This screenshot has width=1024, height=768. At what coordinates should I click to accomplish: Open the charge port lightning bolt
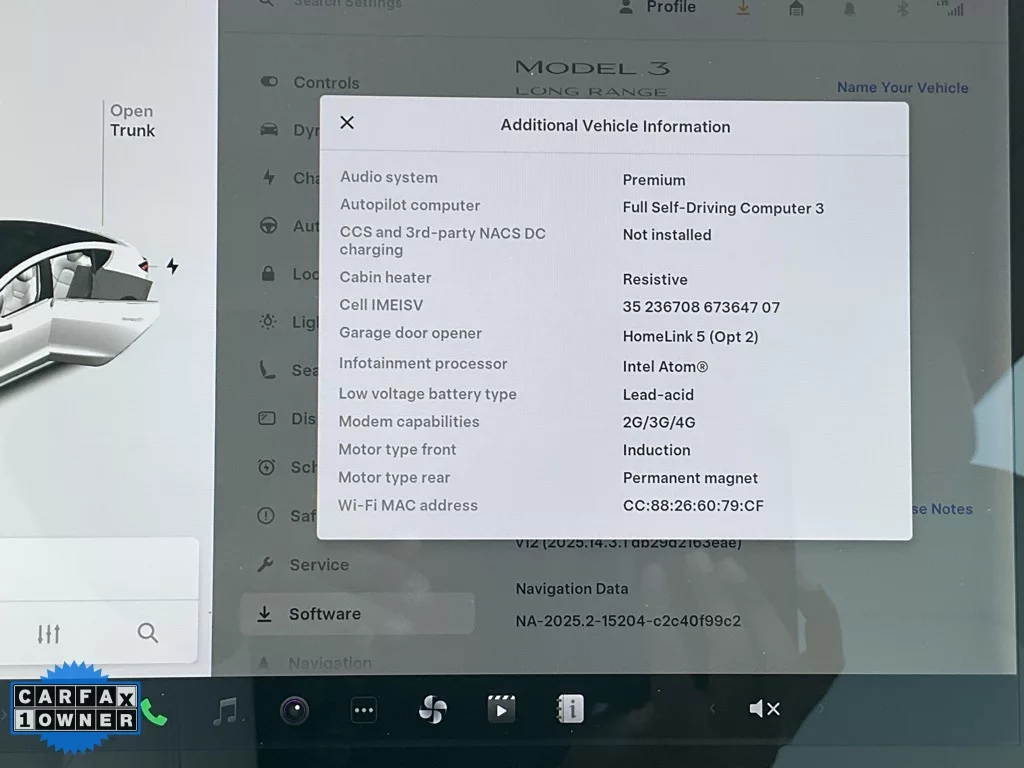click(x=172, y=266)
